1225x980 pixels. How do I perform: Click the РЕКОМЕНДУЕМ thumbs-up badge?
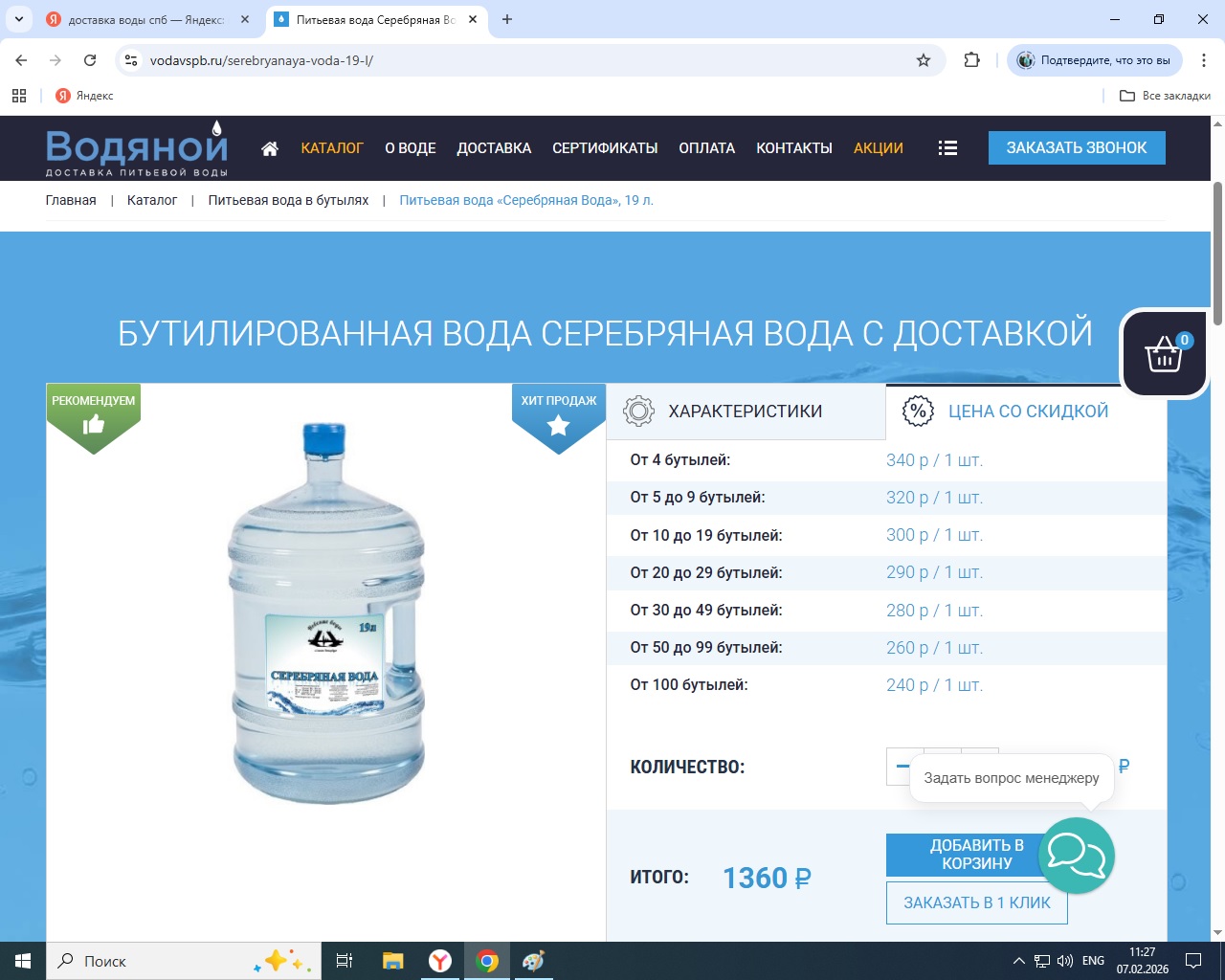[x=94, y=417]
